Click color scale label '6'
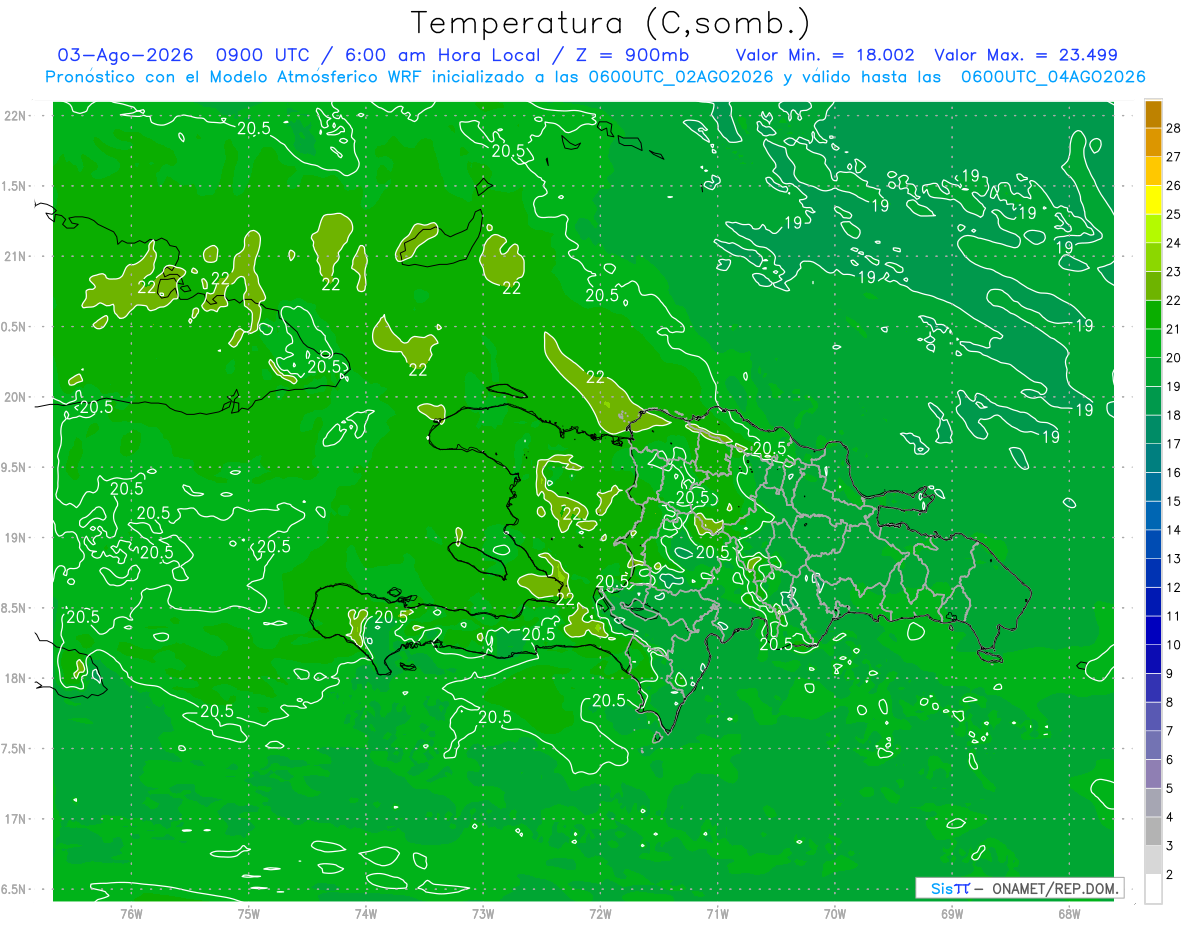The image size is (1200, 927). coord(1171,760)
